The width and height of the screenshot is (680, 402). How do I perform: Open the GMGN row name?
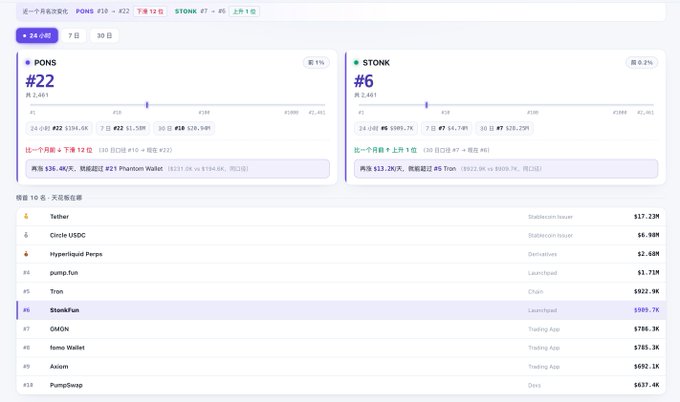59,329
